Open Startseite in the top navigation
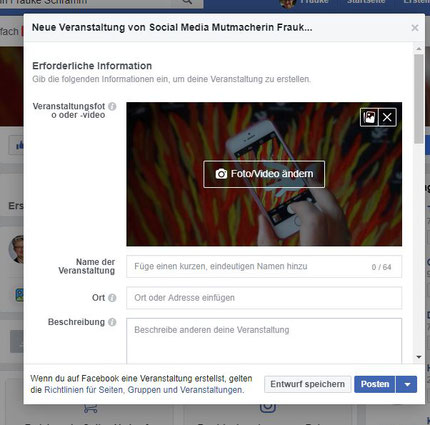This screenshot has height=425, width=430. point(366,2)
